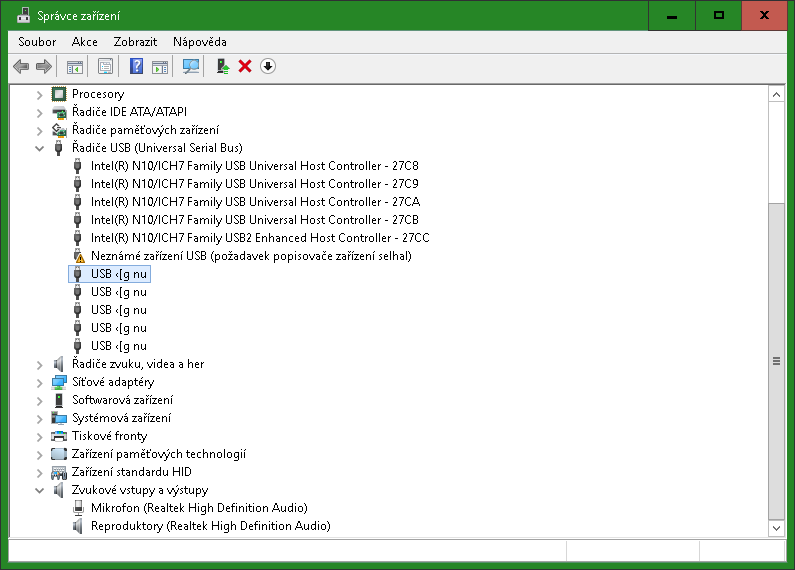The height and width of the screenshot is (570, 795).
Task: Select USB Host Controller - 27CB
Action: point(255,220)
